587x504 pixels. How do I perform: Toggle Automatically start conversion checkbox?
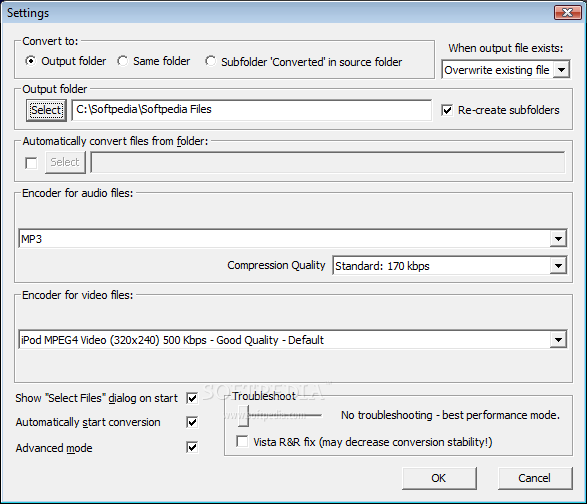click(192, 422)
